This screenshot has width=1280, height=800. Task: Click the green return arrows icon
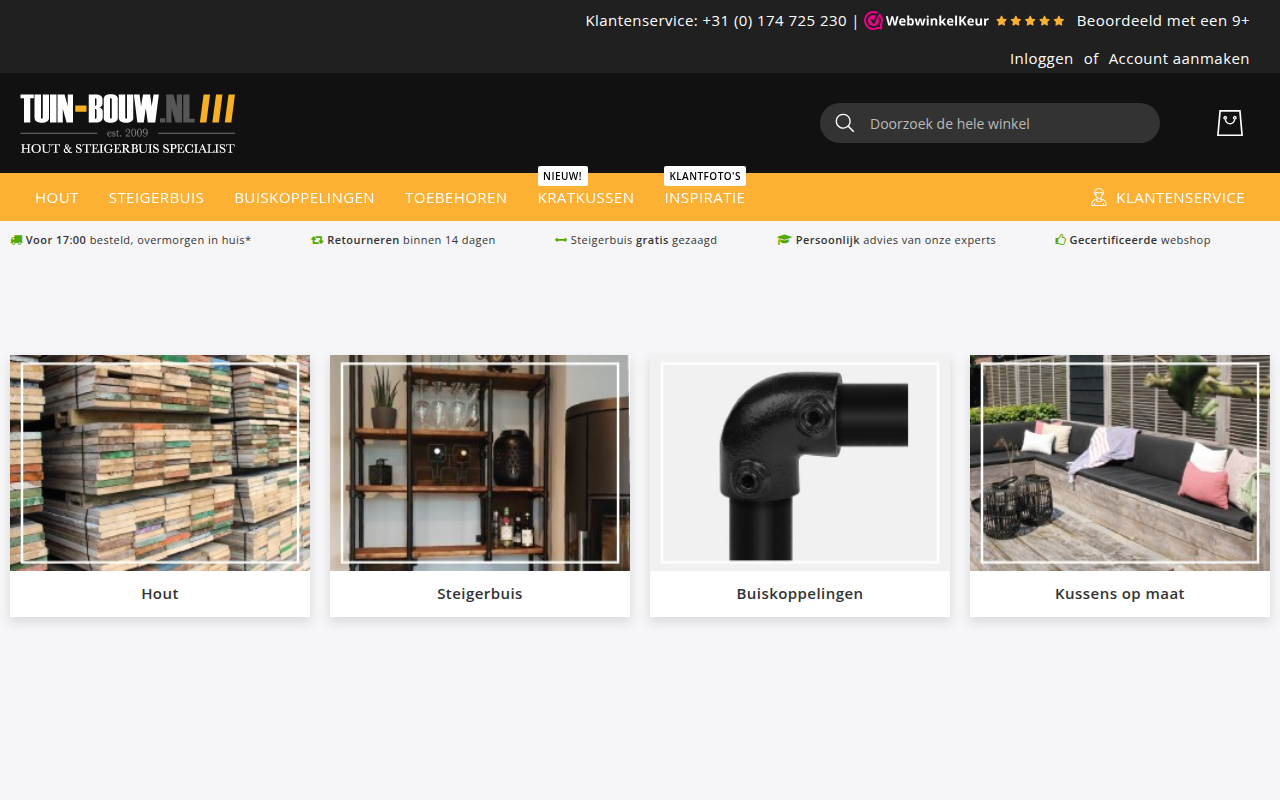[317, 240]
